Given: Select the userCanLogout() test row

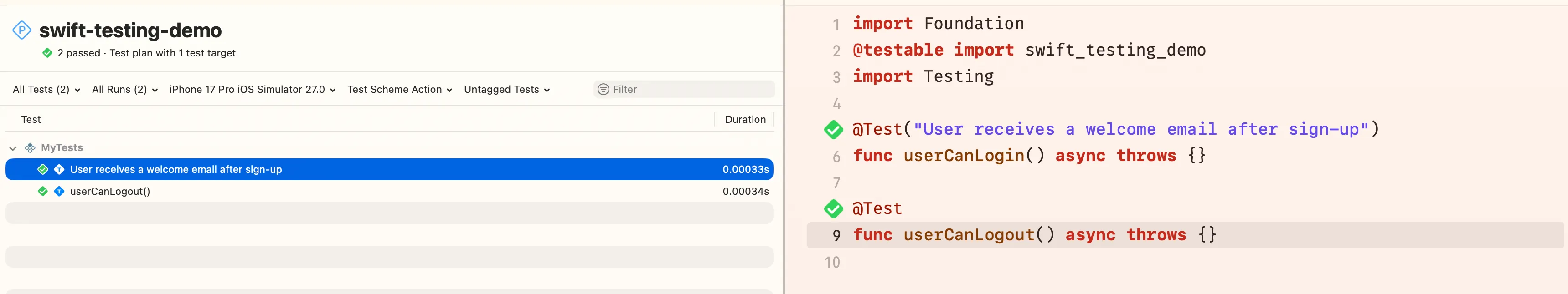Looking at the screenshot, I should pyautogui.click(x=390, y=191).
